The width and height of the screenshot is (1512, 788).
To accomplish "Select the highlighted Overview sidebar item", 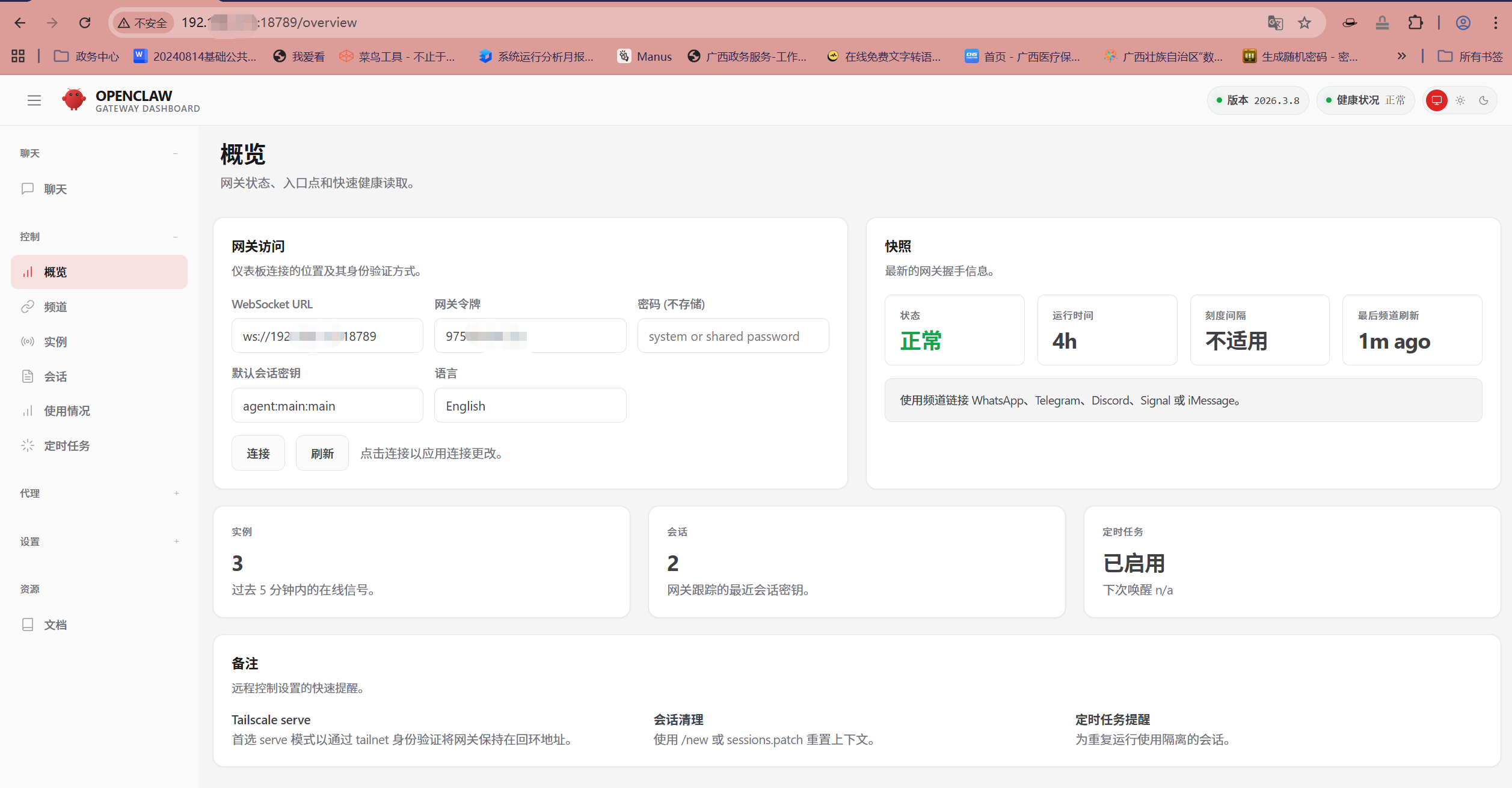I will (x=99, y=272).
